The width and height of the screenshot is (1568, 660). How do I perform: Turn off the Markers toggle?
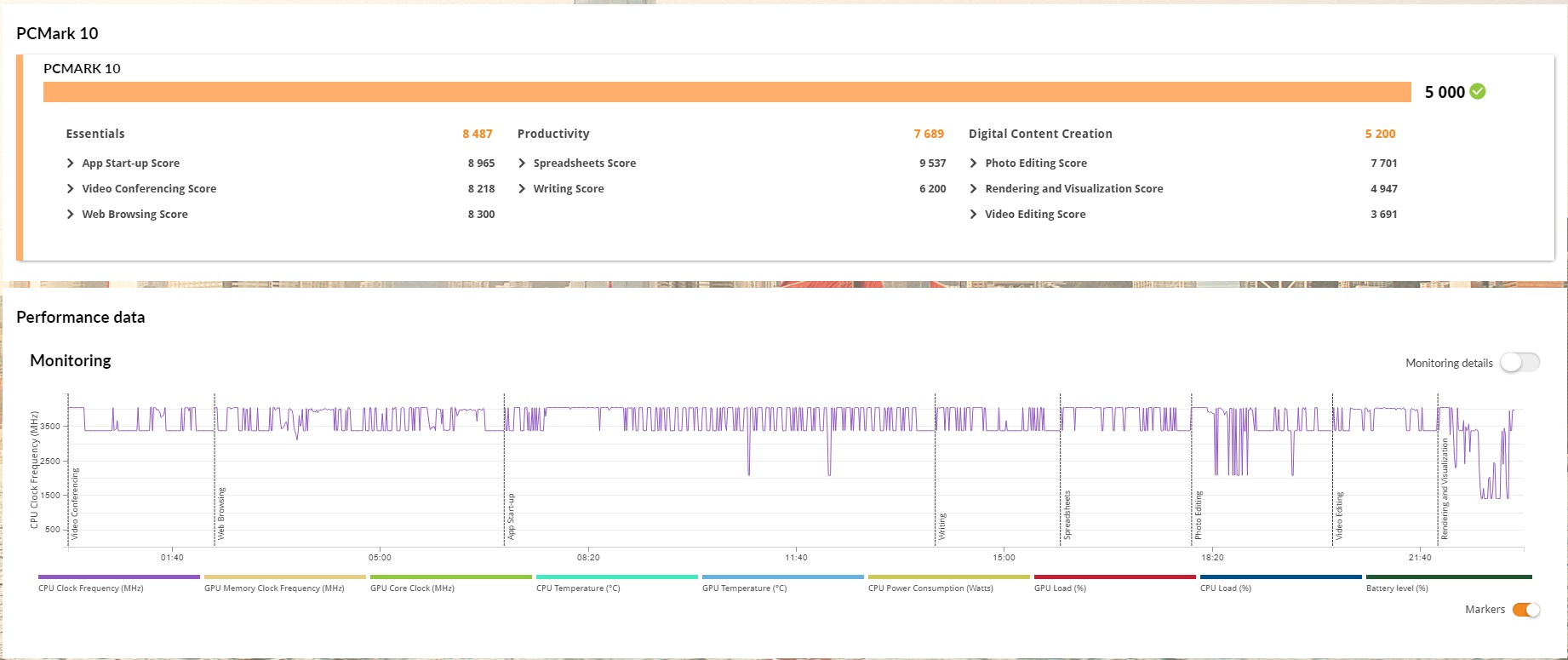(x=1526, y=610)
